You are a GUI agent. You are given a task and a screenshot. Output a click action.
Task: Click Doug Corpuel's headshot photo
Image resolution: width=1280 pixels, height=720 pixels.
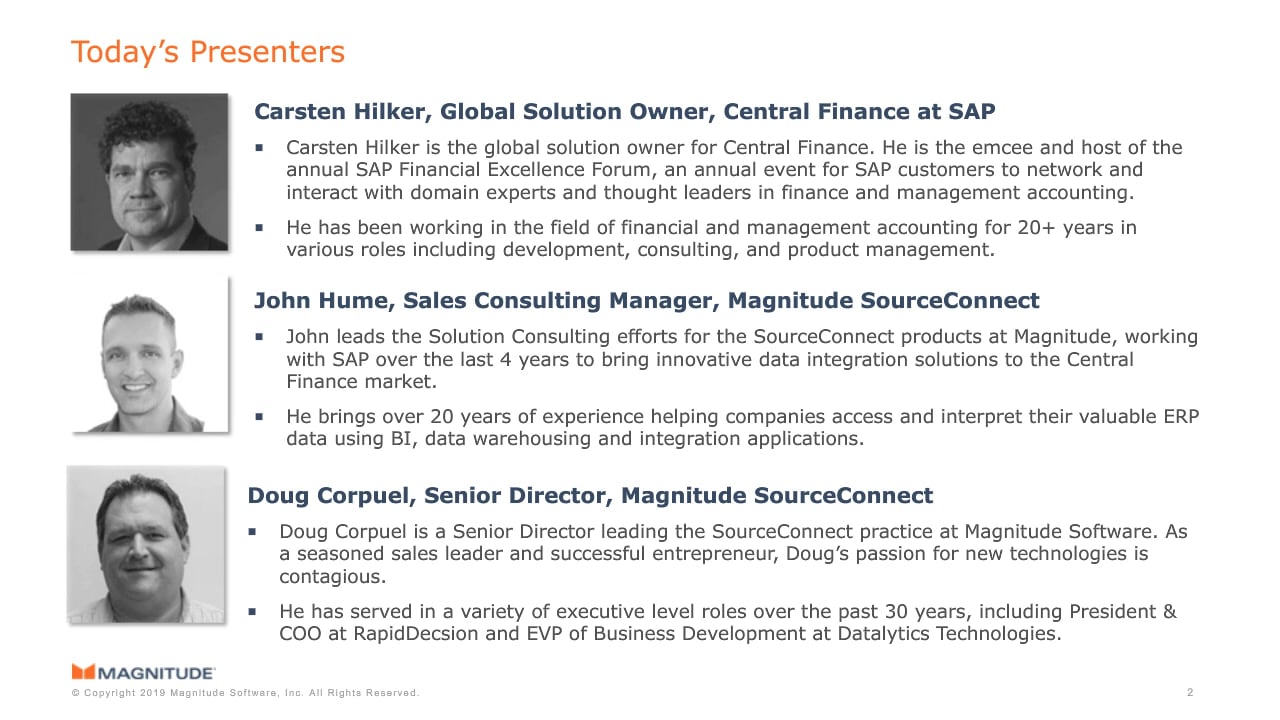pos(146,545)
